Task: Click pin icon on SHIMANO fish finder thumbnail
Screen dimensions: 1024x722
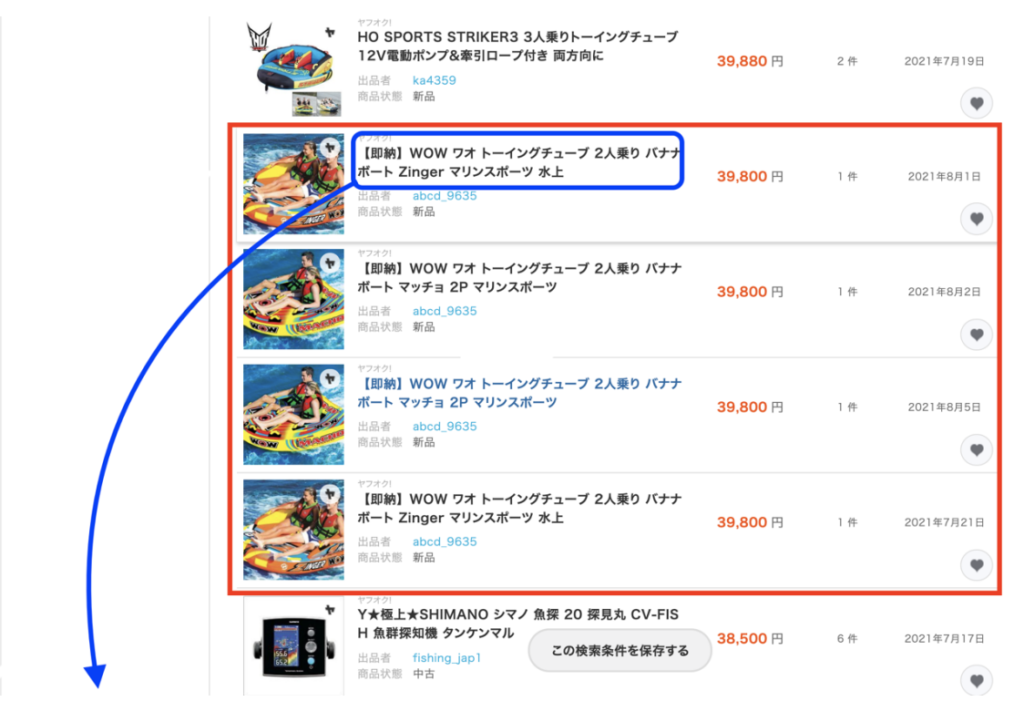Action: (x=330, y=610)
